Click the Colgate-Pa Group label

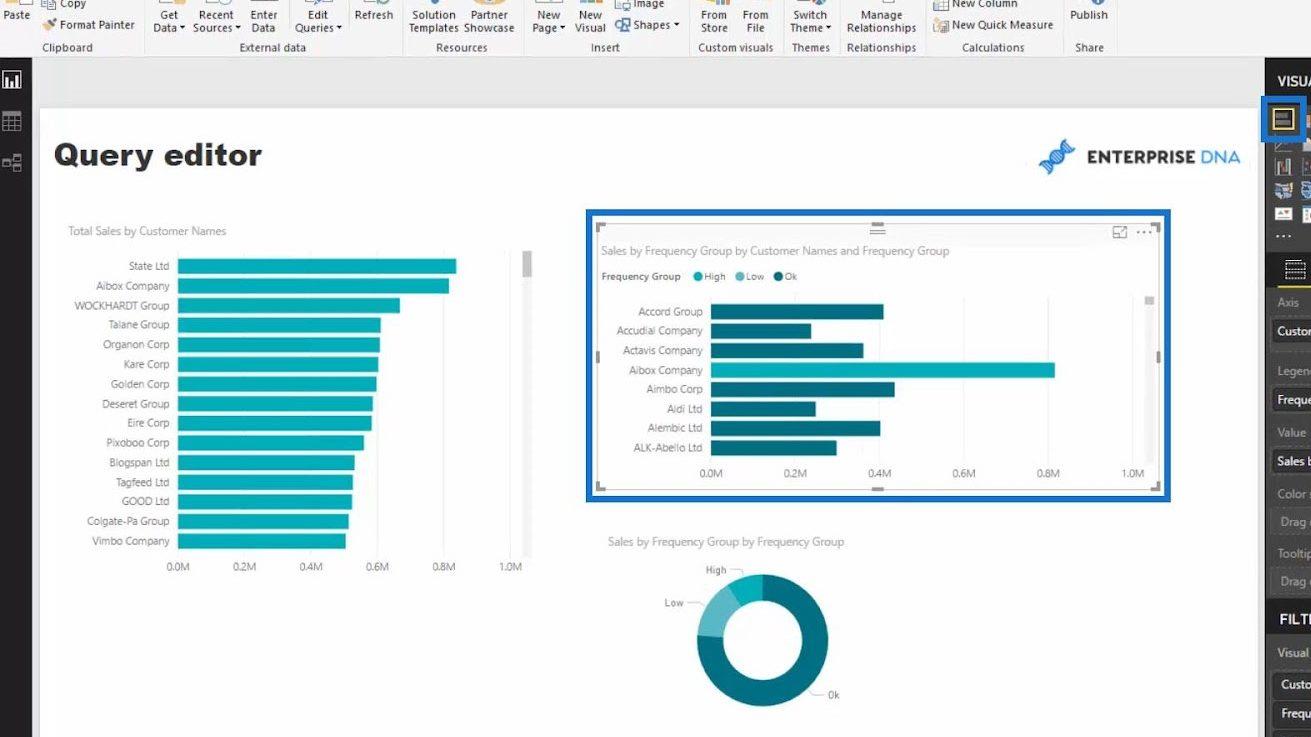pos(128,521)
